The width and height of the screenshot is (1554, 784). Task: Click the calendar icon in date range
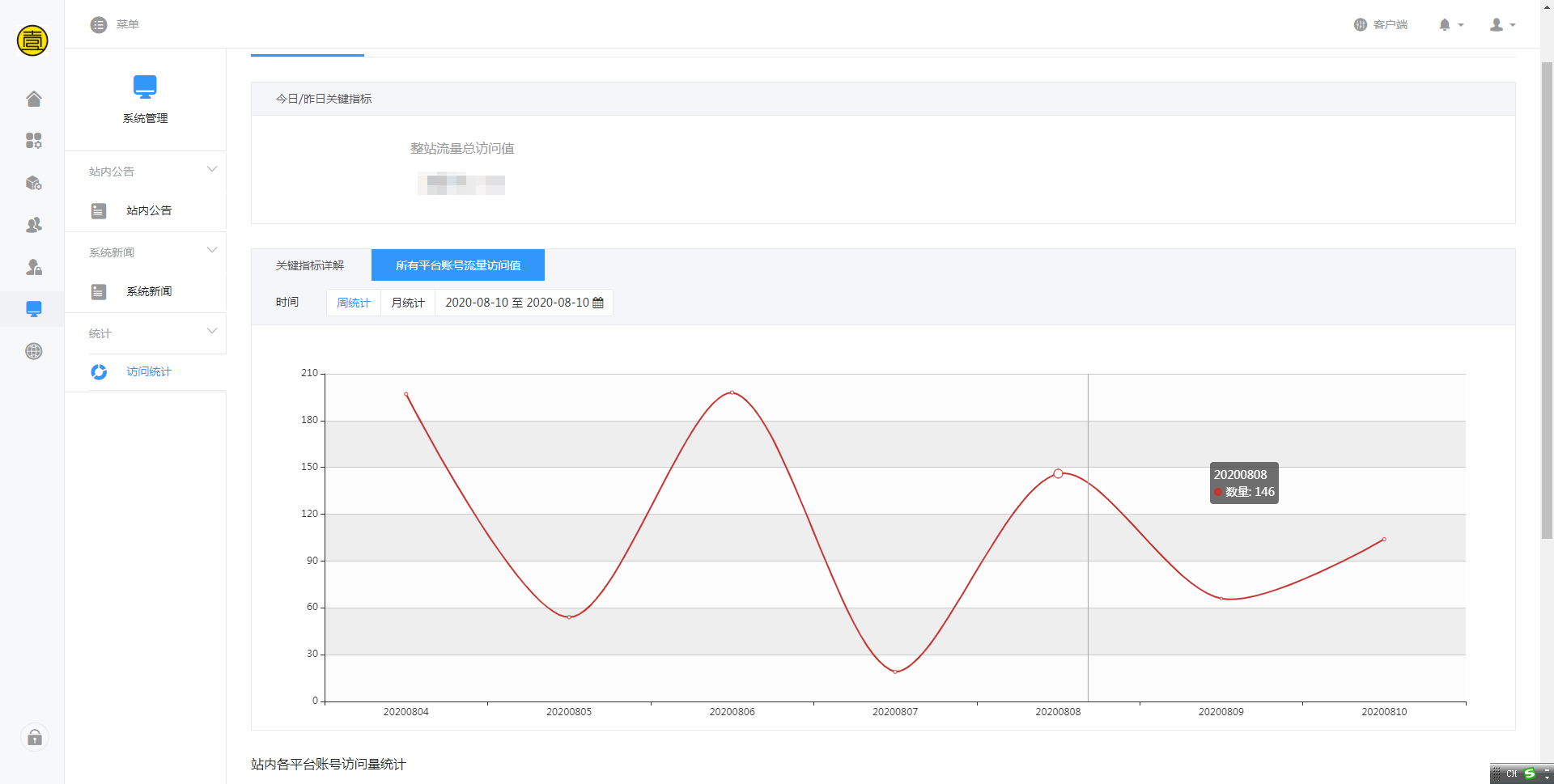tap(598, 303)
